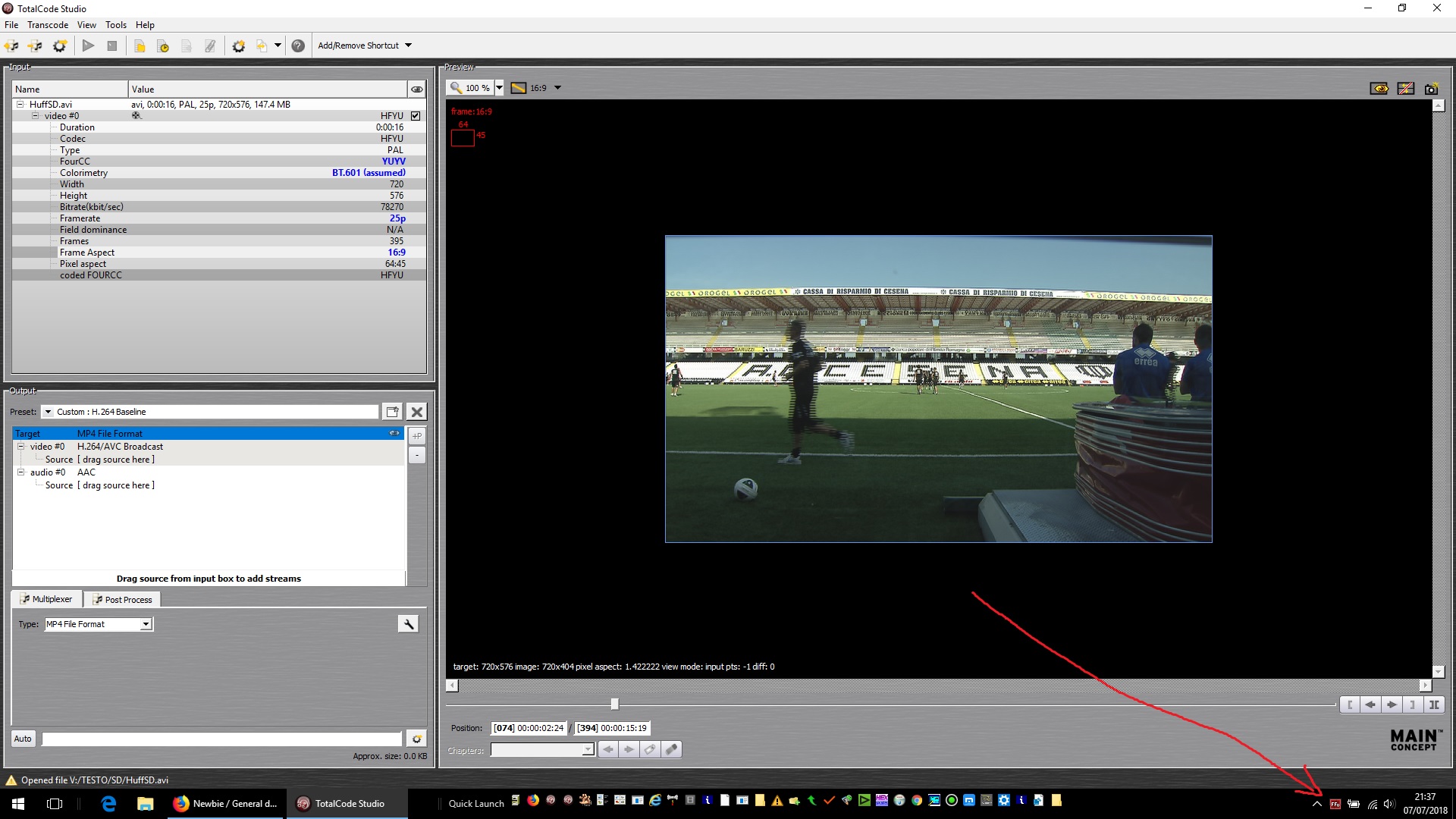
Task: Open the Transcode menu
Action: point(48,25)
